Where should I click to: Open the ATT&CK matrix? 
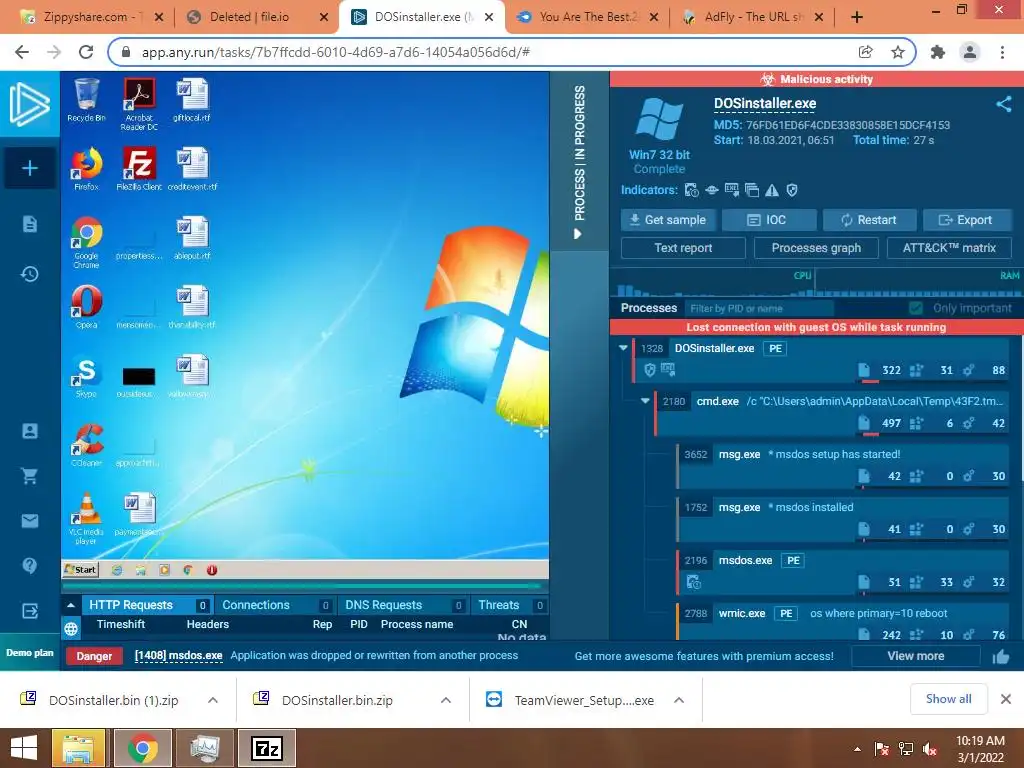[949, 248]
